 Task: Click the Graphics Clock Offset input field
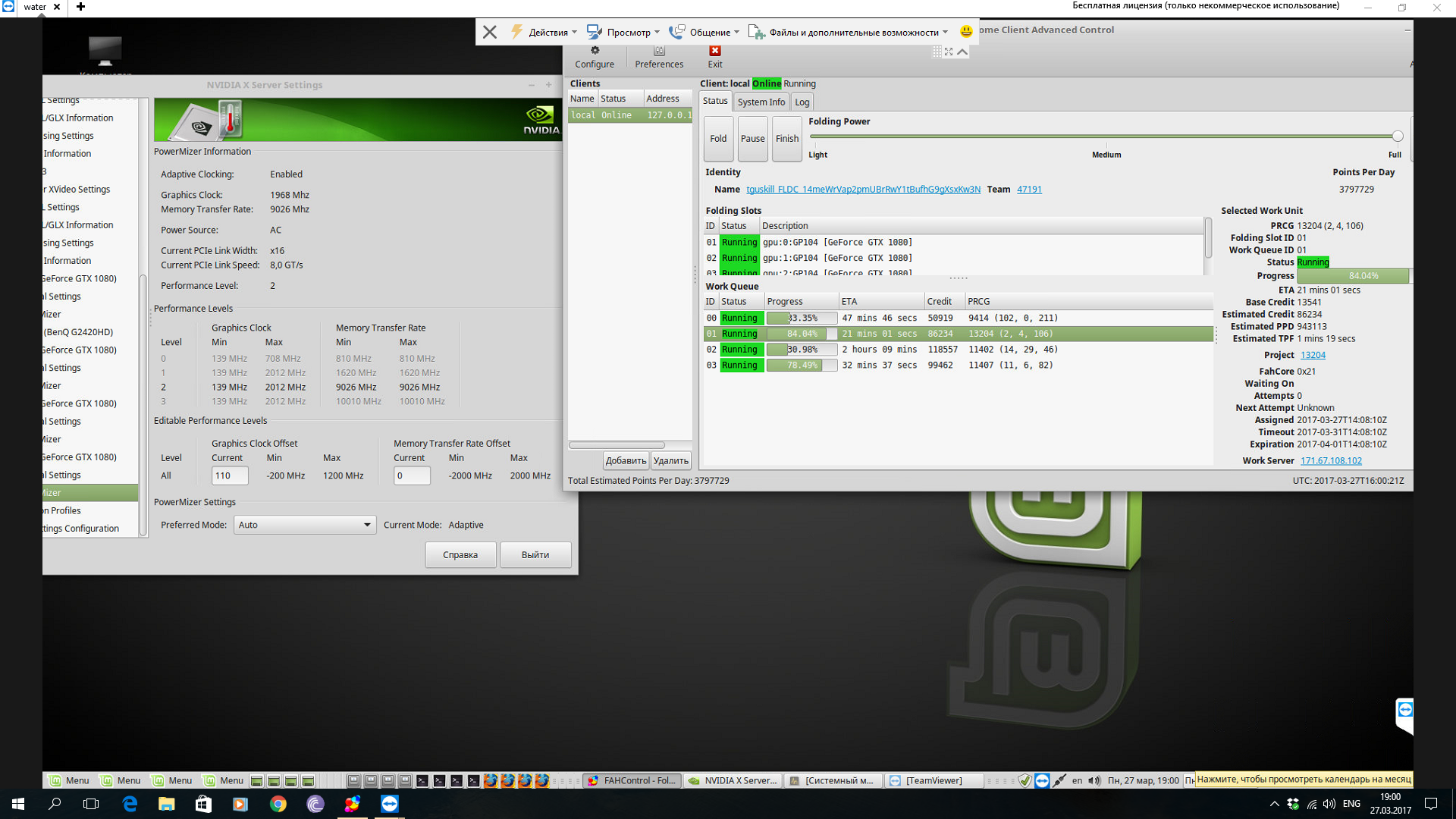[x=229, y=475]
